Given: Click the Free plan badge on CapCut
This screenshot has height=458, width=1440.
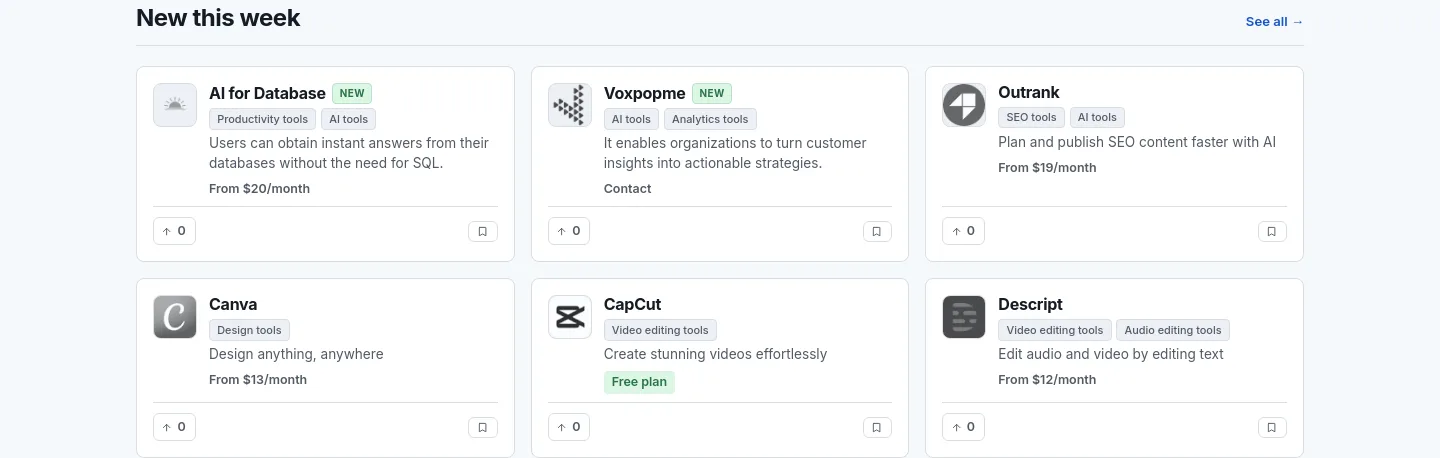Looking at the screenshot, I should [639, 382].
